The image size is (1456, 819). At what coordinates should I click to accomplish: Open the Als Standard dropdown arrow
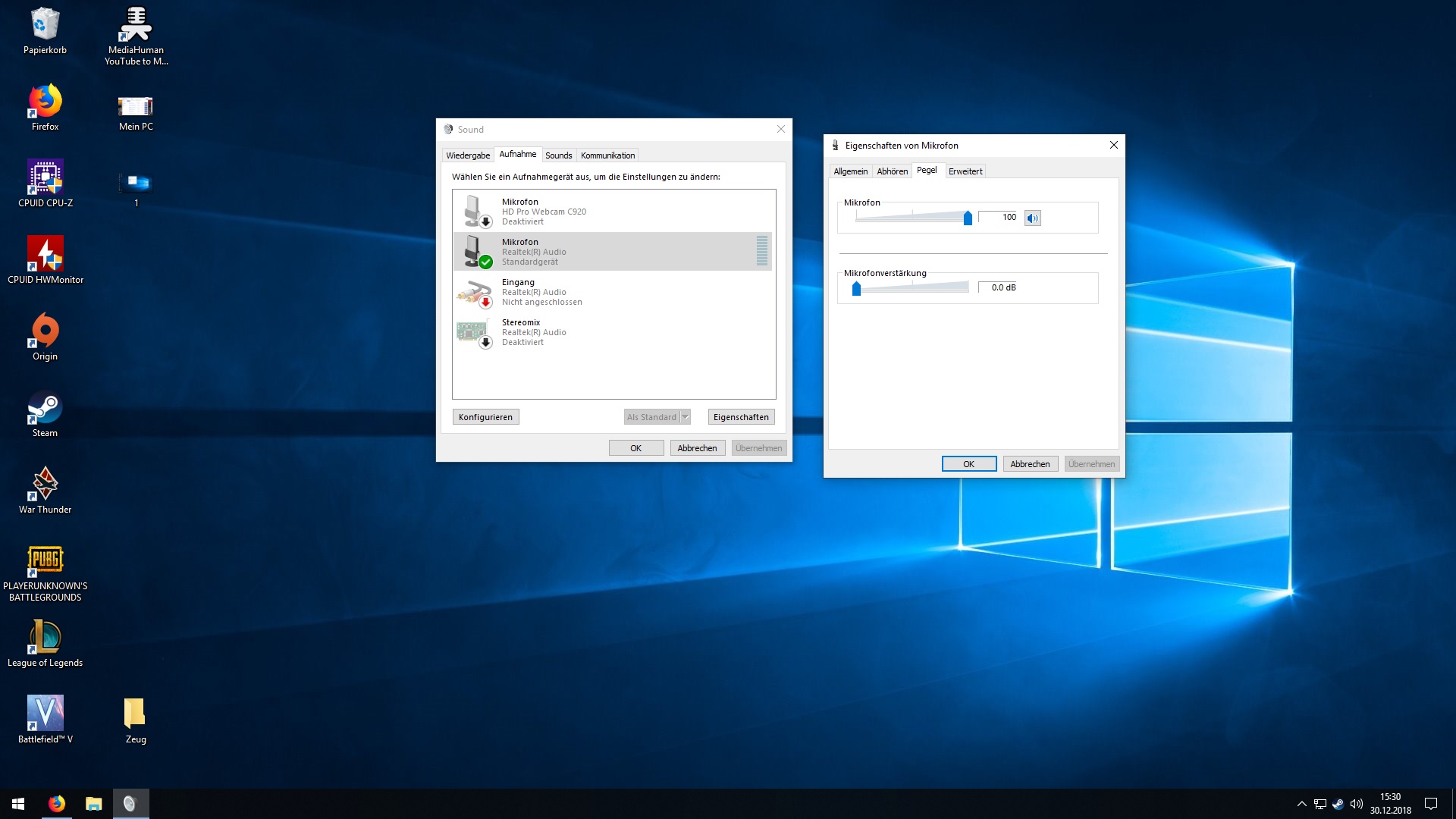(x=686, y=417)
